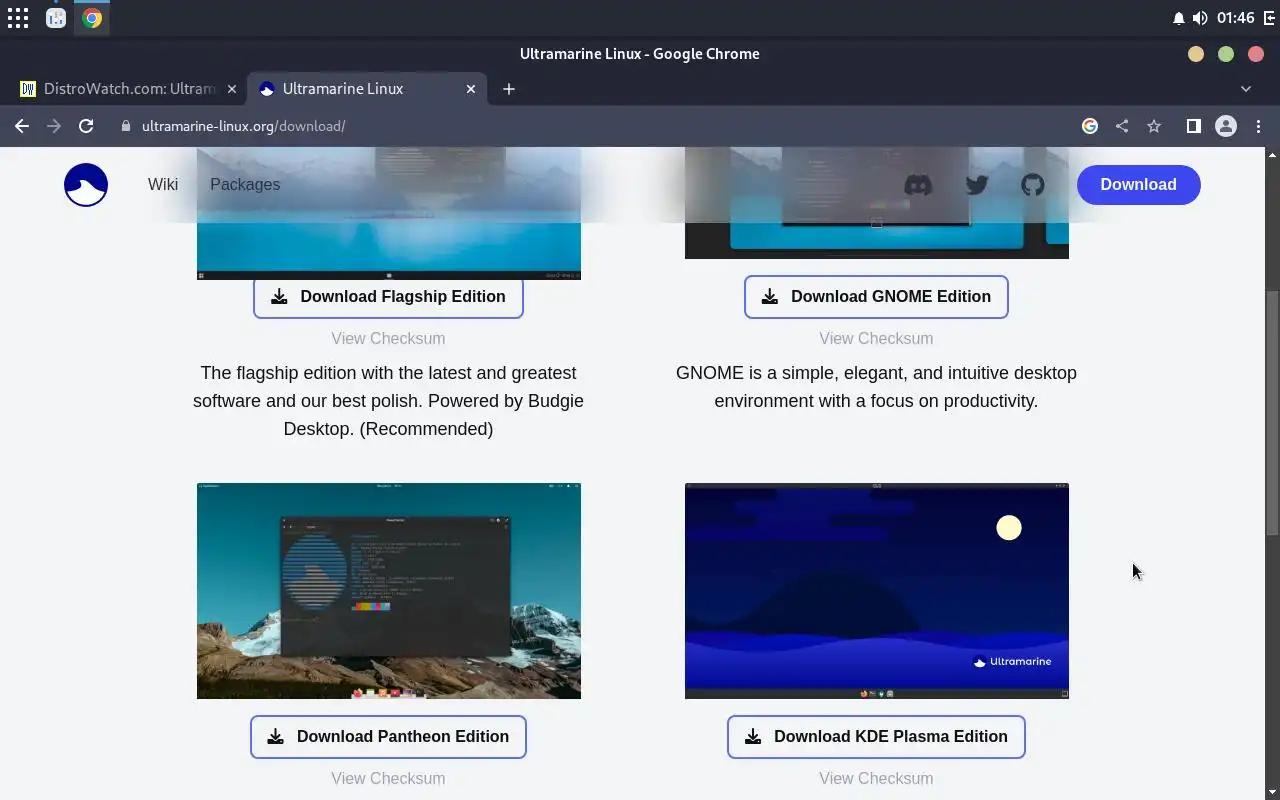Toggle the Chrome side panel
The image size is (1280, 800).
tap(1193, 126)
